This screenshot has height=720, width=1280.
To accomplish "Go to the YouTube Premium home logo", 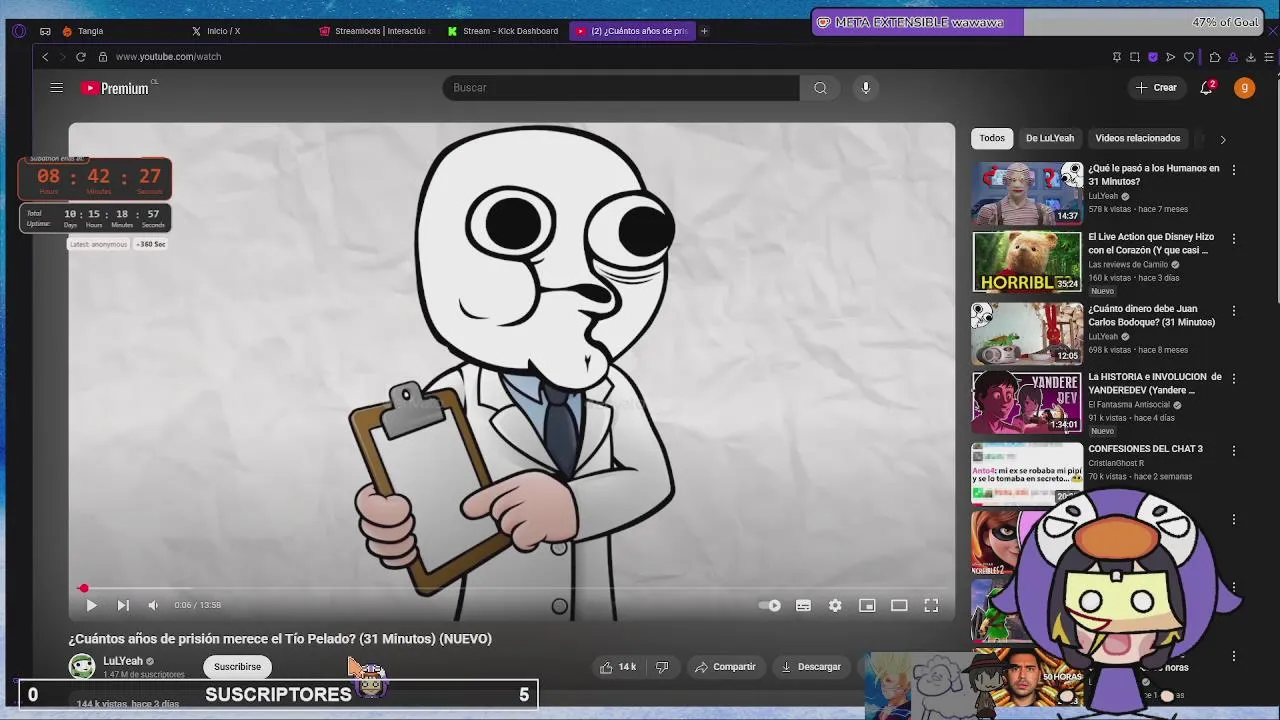I will pos(115,88).
